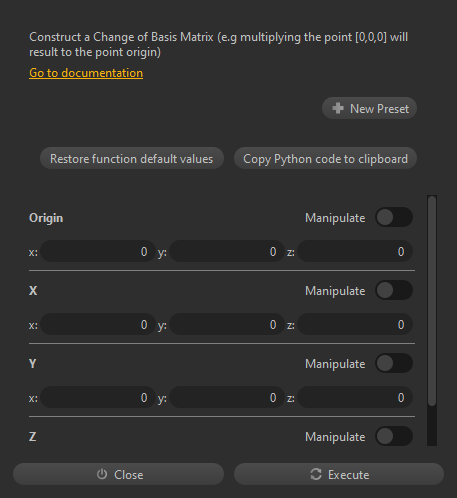457x498 pixels.
Task: Focus the Origin z value field
Action: tap(355, 251)
